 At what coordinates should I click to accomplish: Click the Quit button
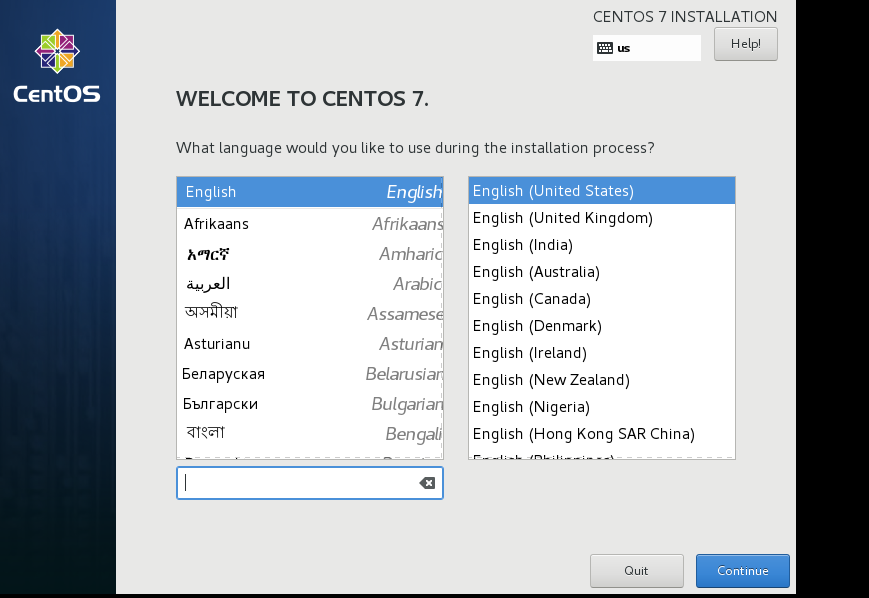pyautogui.click(x=636, y=571)
